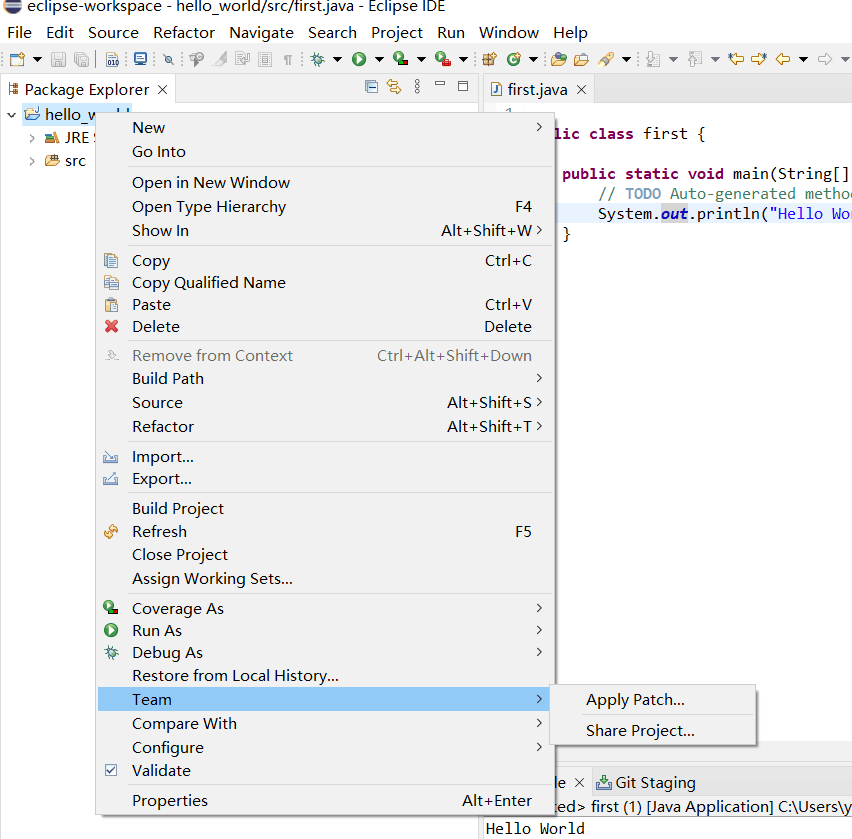
Task: Open the Run As submenu
Action: [x=325, y=630]
